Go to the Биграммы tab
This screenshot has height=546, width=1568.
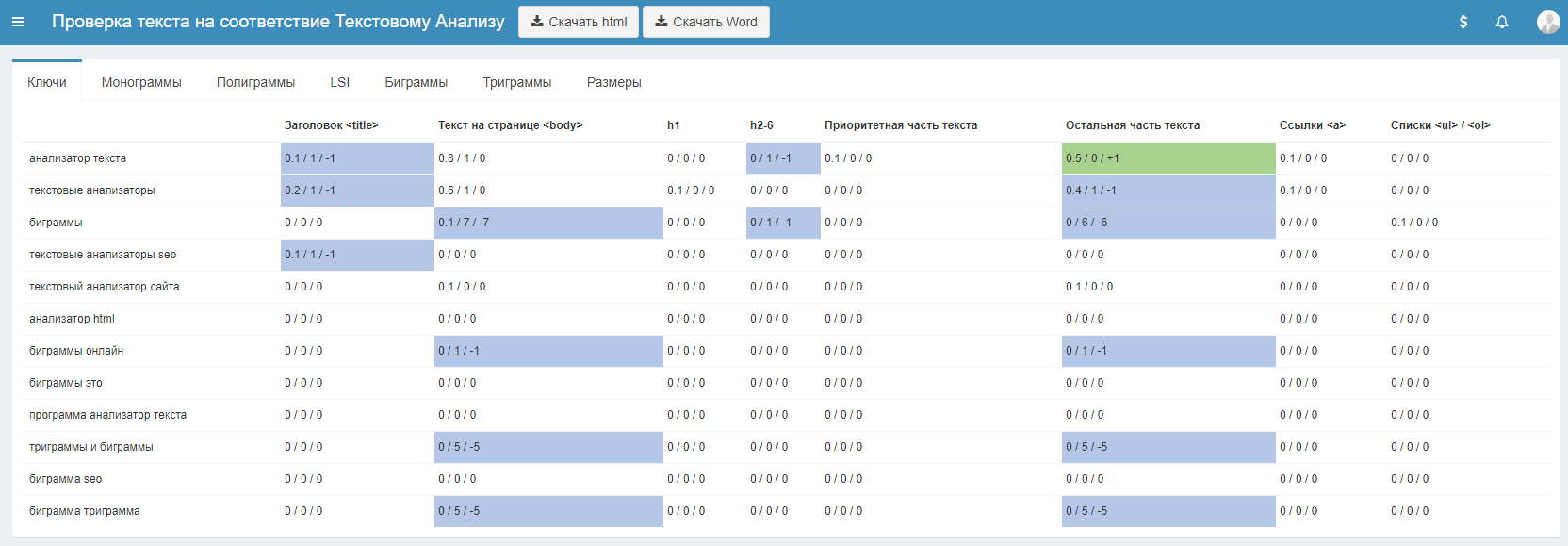416,82
